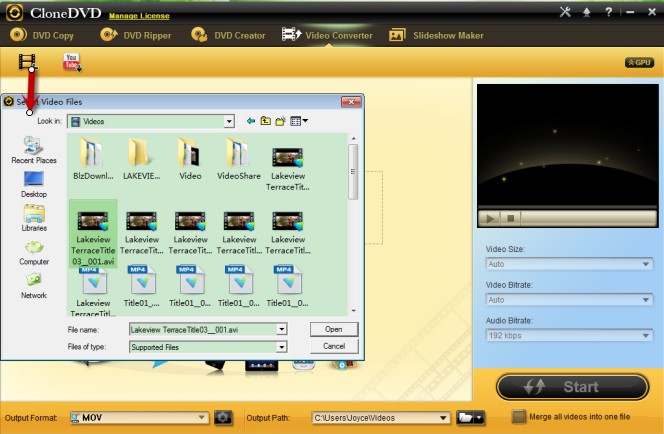Stop the preview video
Viewport: 664px width, 434px height.
coord(511,218)
